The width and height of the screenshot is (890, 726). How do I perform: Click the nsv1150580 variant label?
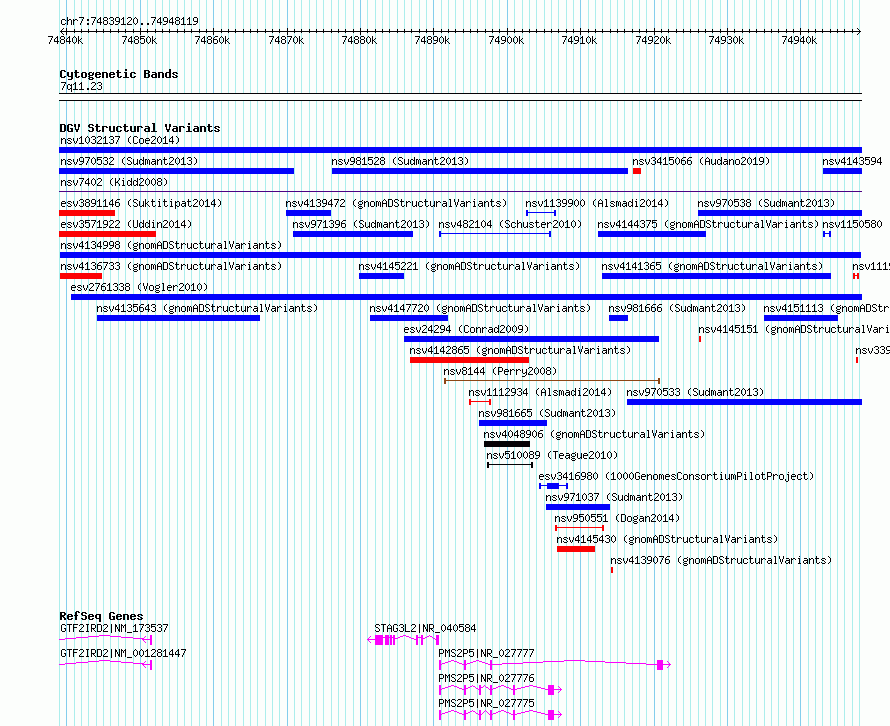[x=853, y=224]
